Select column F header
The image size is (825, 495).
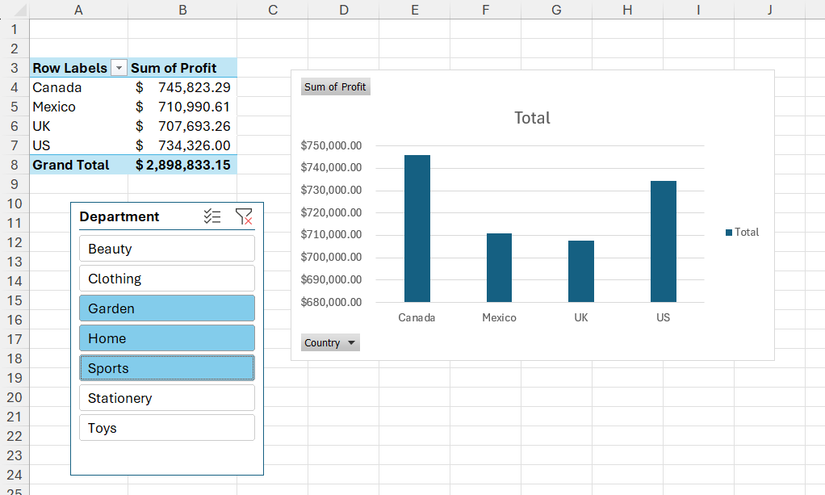coord(486,9)
